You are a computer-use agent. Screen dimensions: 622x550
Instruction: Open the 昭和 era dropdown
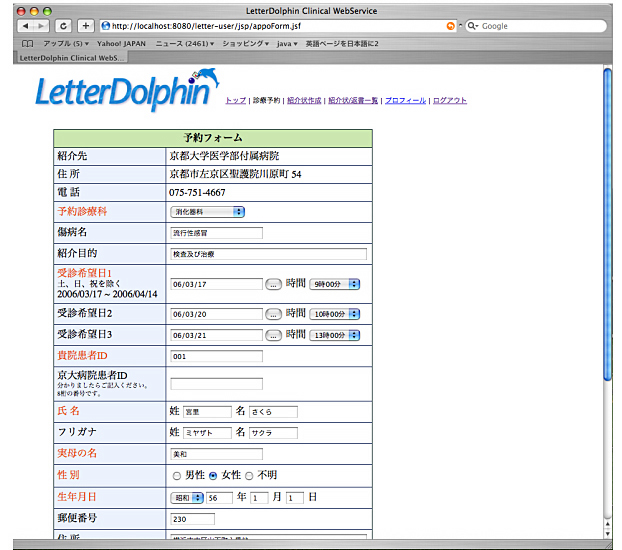186,497
